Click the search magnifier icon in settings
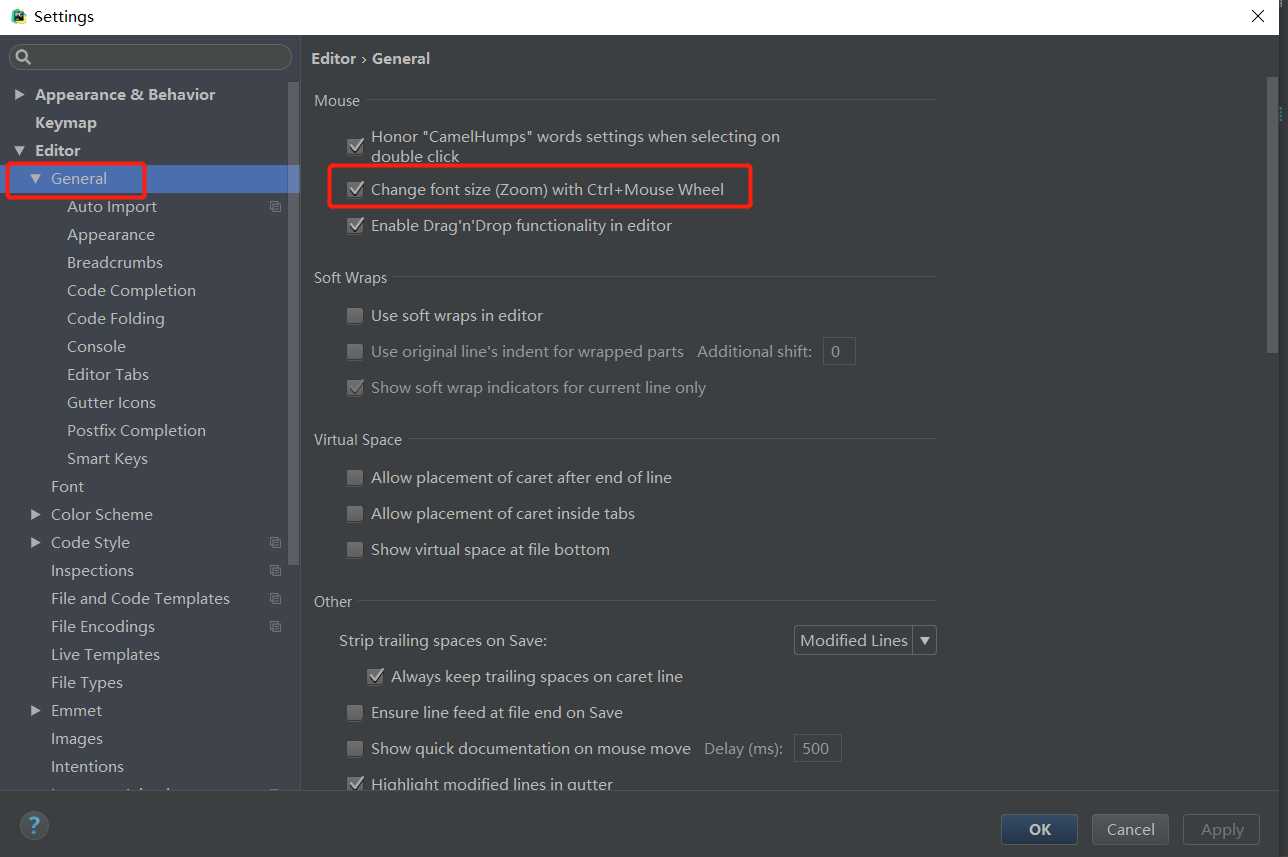Screen dimensions: 1288x857 [24, 57]
